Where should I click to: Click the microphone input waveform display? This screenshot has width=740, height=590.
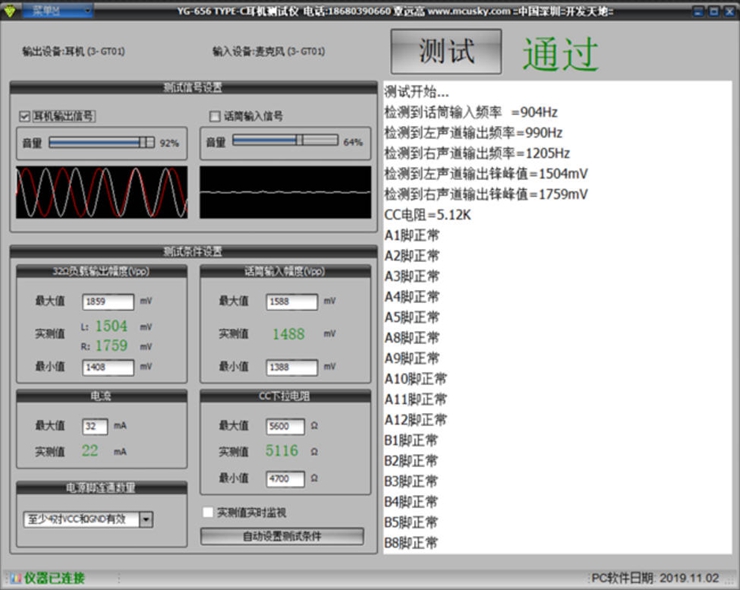tap(285, 192)
